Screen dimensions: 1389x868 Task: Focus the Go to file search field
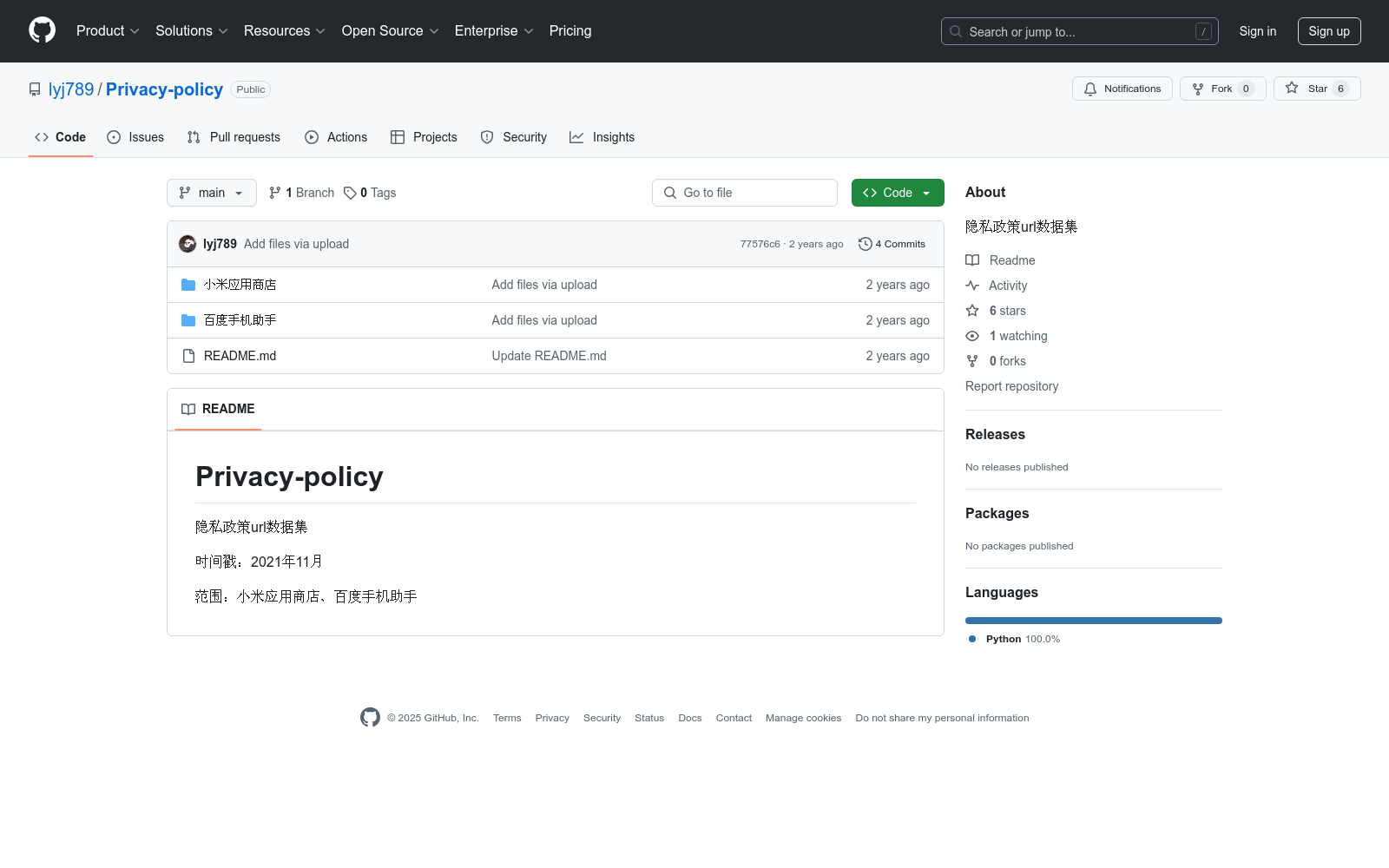click(x=745, y=193)
